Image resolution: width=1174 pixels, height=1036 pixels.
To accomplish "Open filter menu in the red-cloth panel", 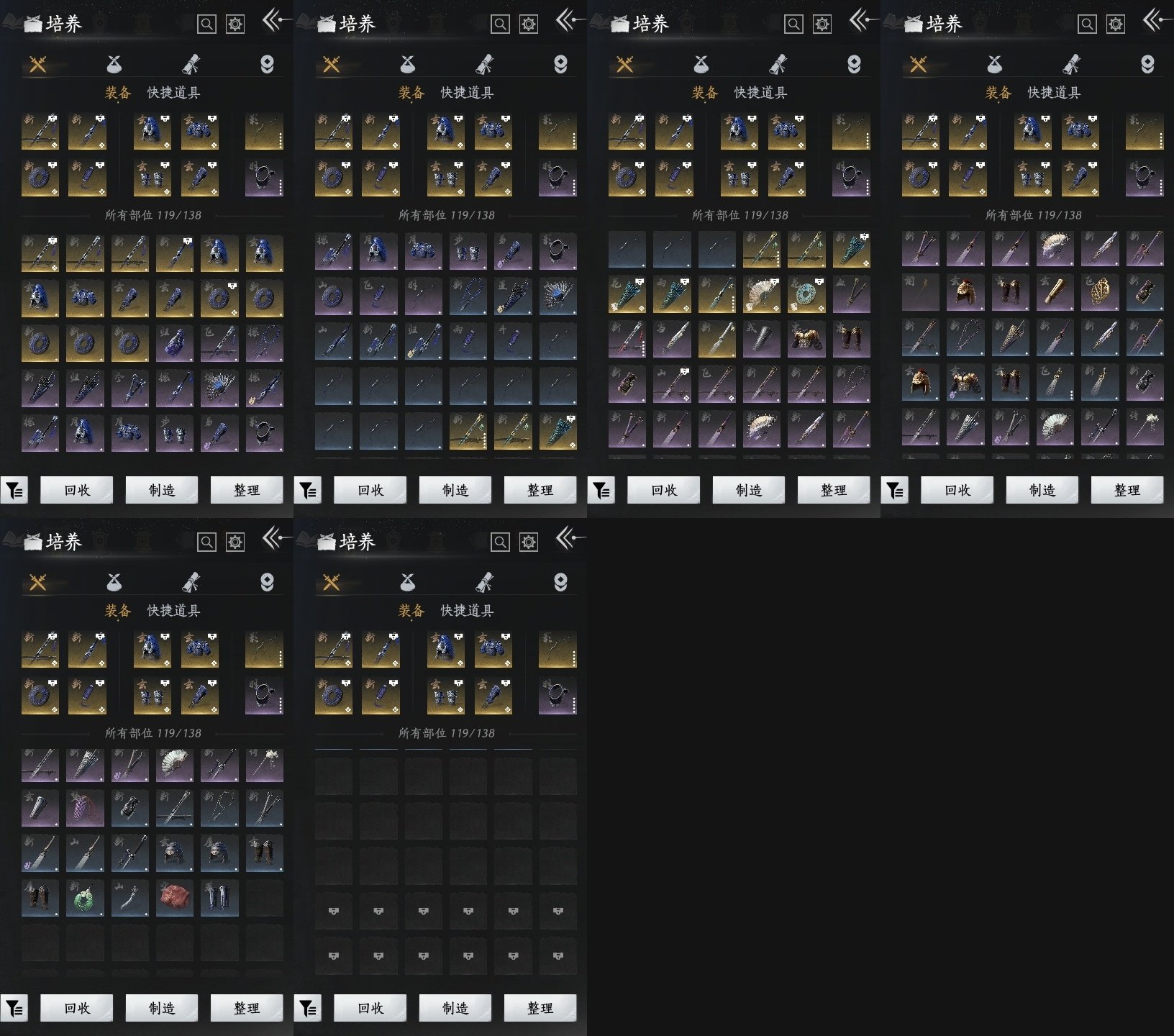I will point(14,1008).
